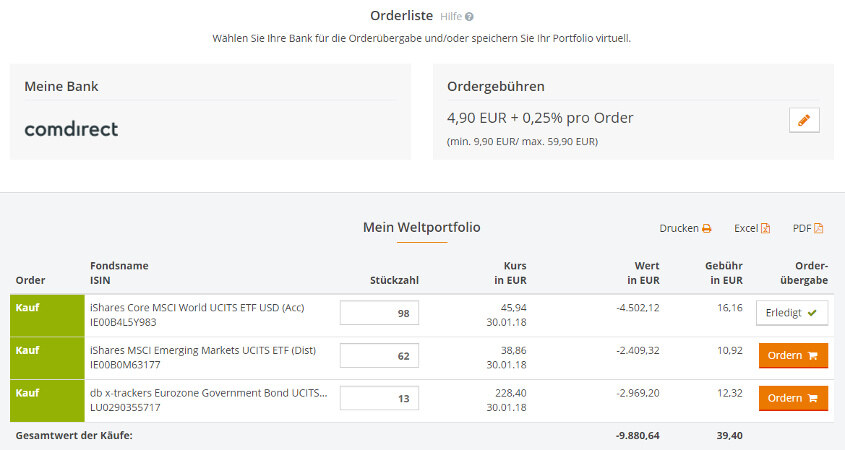Click the Drucken link text
Image resolution: width=845 pixels, height=450 pixels.
tap(679, 229)
